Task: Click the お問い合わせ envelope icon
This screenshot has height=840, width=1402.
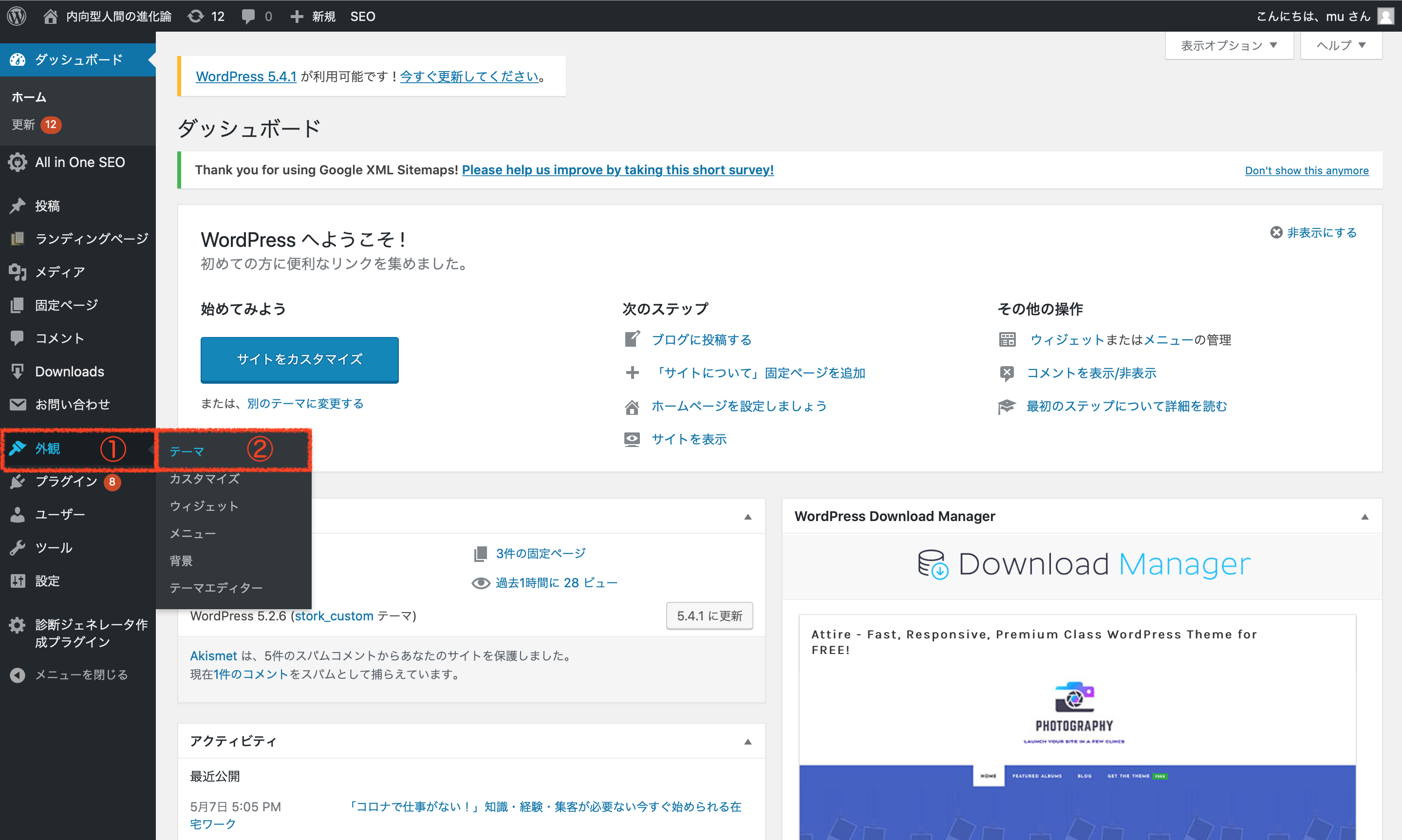Action: (18, 404)
